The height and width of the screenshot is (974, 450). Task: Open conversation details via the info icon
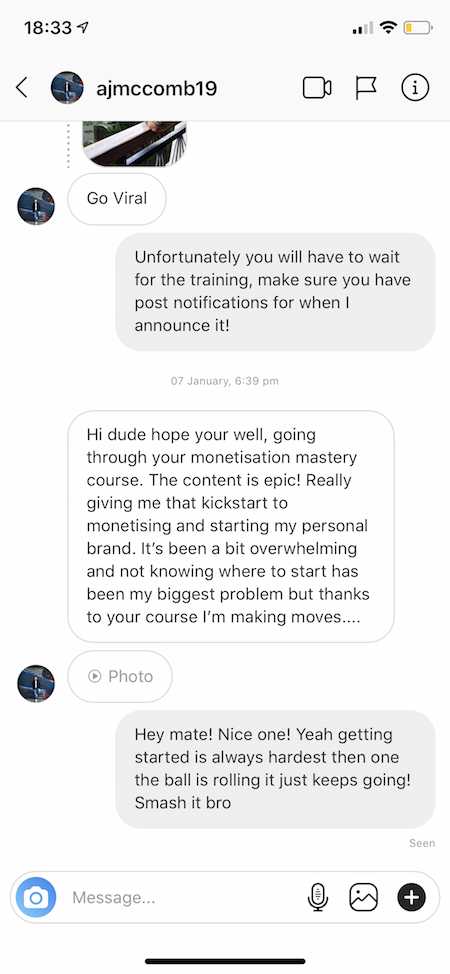click(415, 88)
